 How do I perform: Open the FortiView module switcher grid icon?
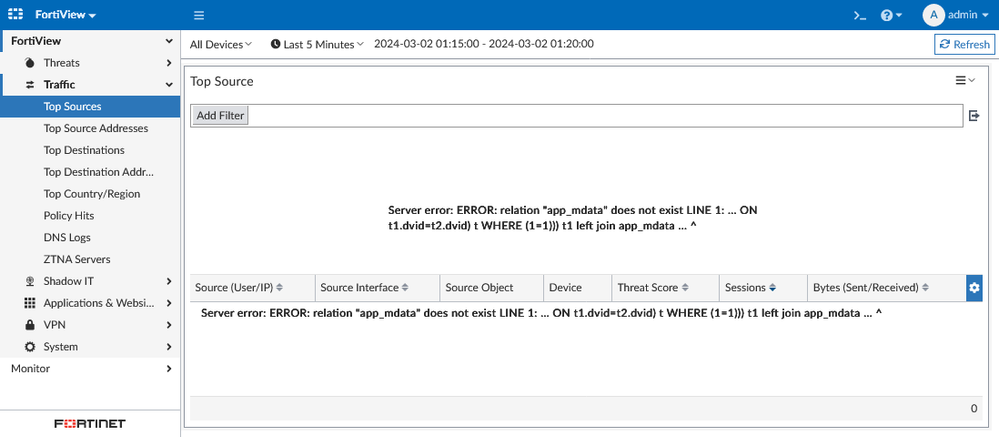click(x=15, y=14)
